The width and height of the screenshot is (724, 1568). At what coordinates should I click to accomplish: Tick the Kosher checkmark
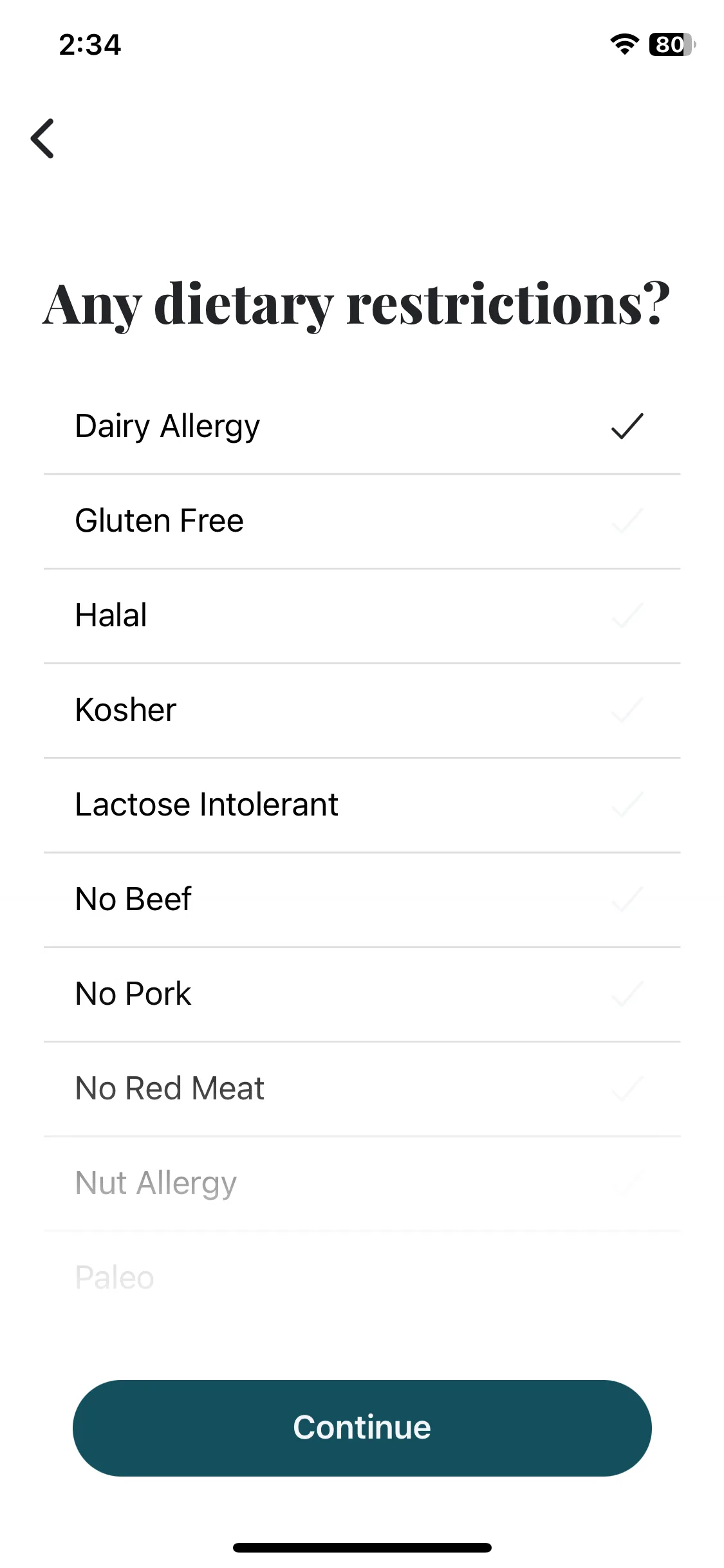(x=627, y=710)
